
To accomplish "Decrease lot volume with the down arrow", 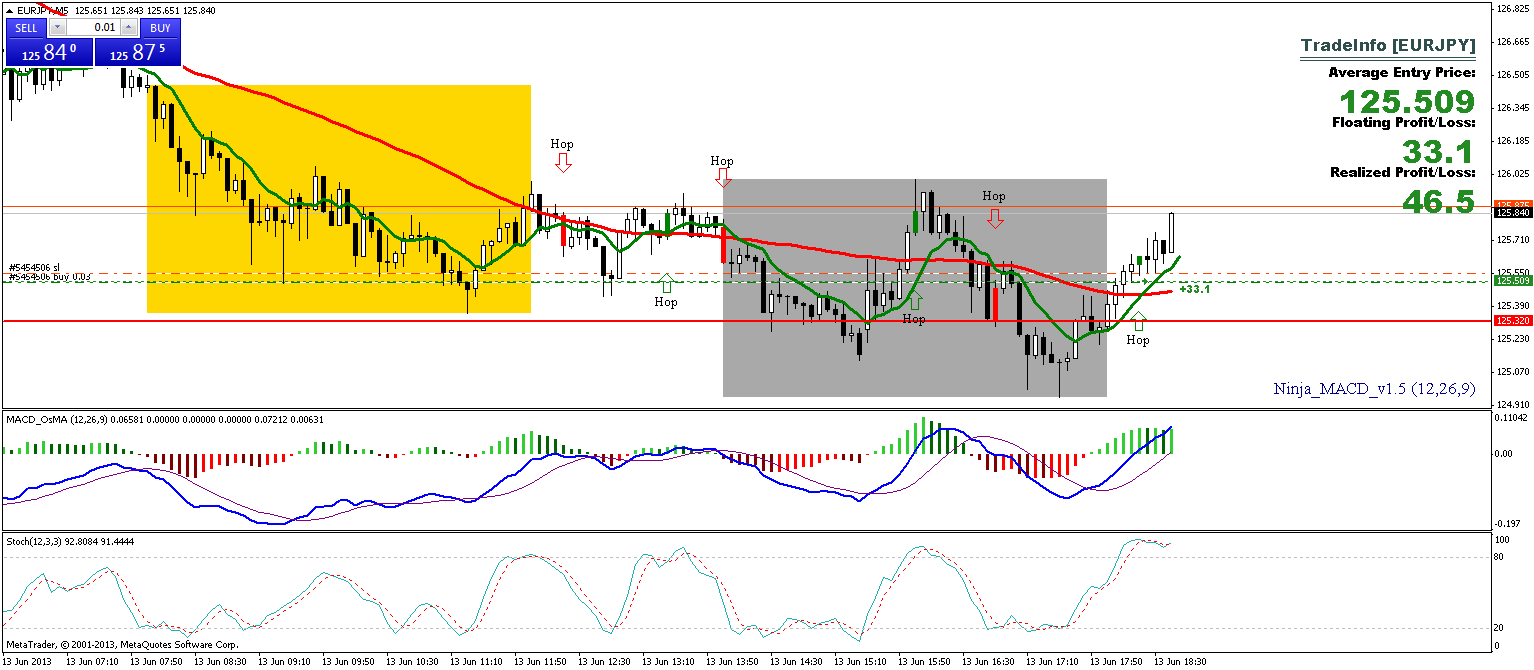I will (57, 28).
